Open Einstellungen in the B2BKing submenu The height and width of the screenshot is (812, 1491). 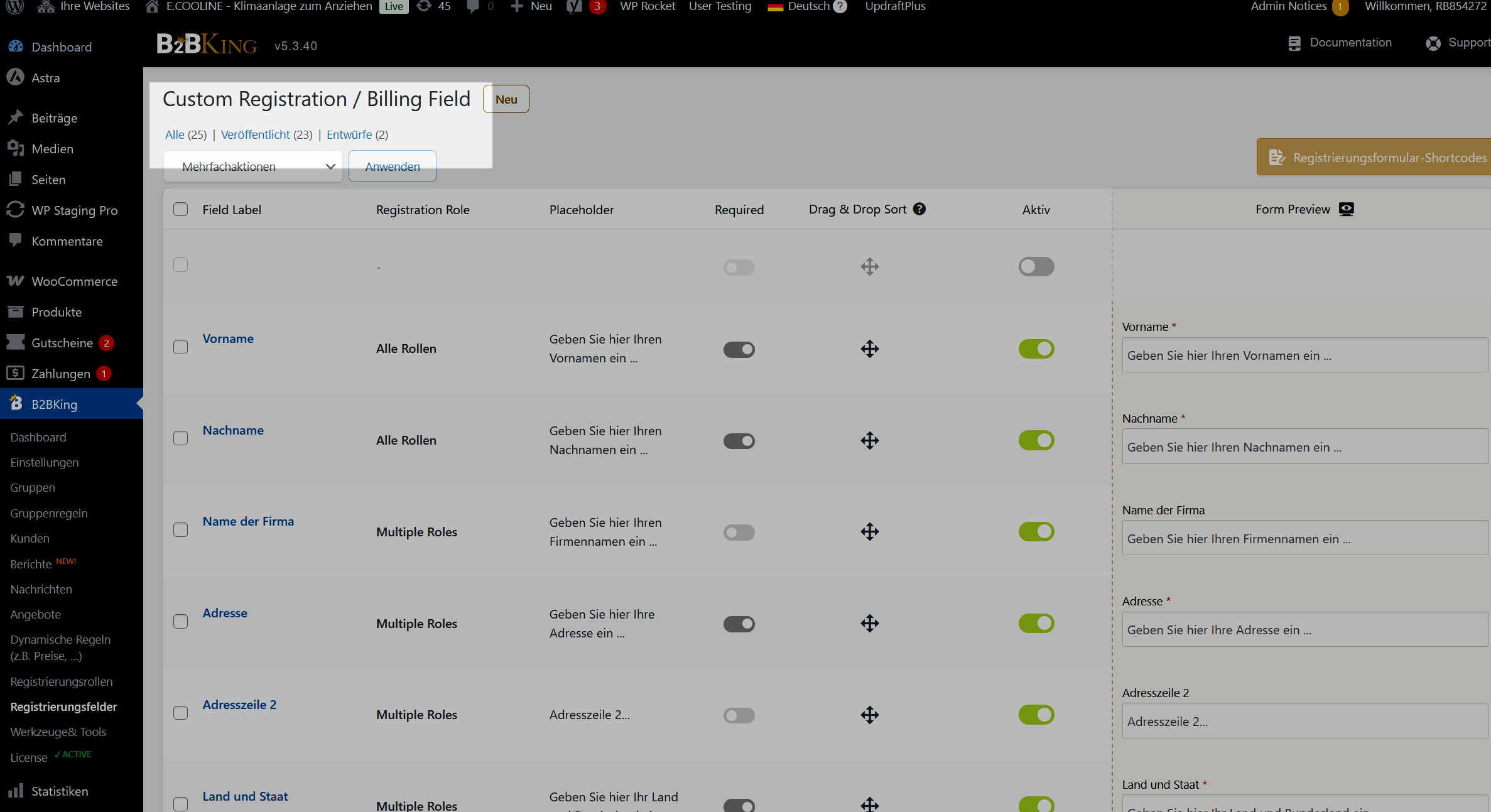point(45,462)
